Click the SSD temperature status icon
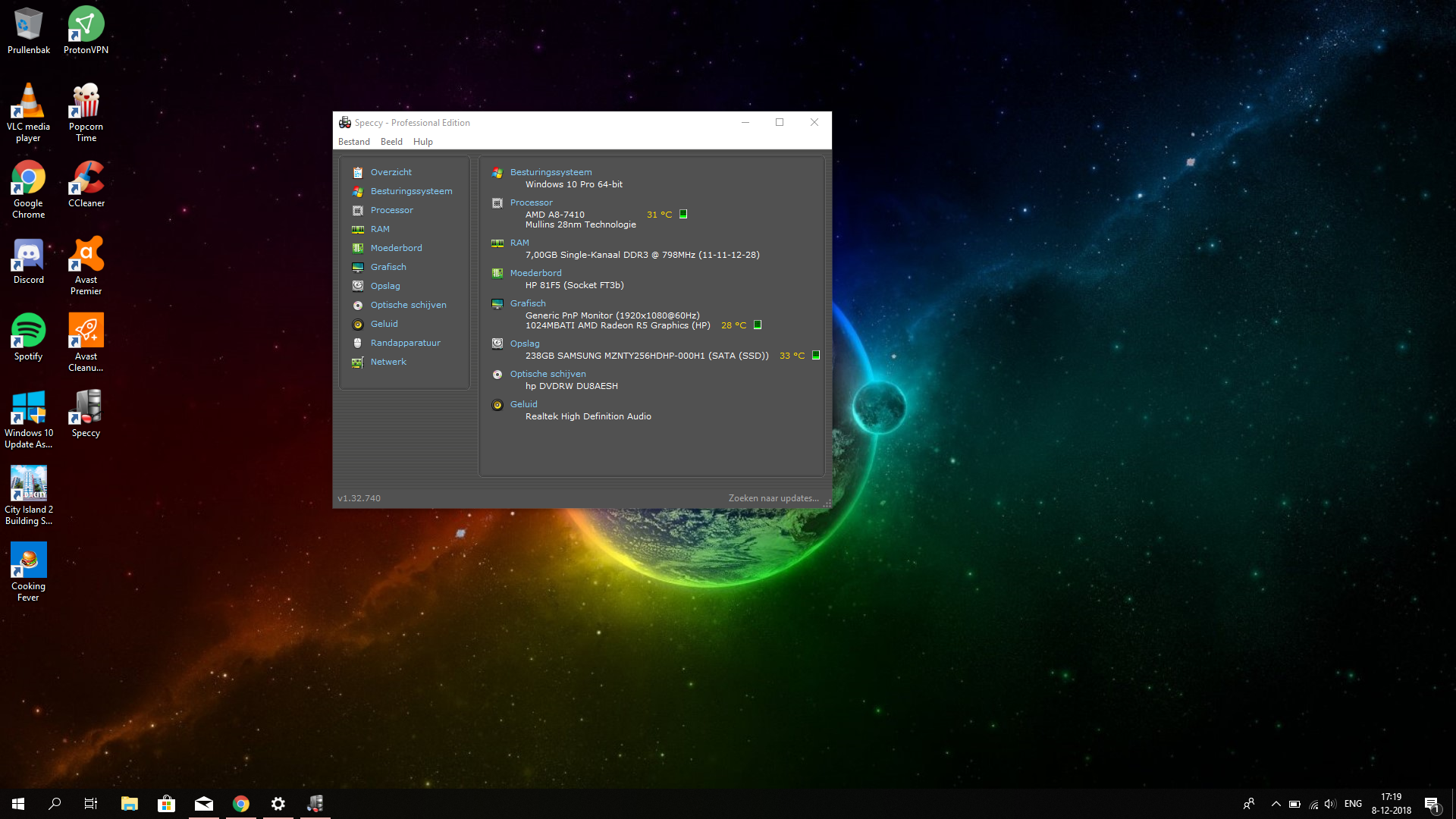Image resolution: width=1456 pixels, height=819 pixels. tap(816, 356)
